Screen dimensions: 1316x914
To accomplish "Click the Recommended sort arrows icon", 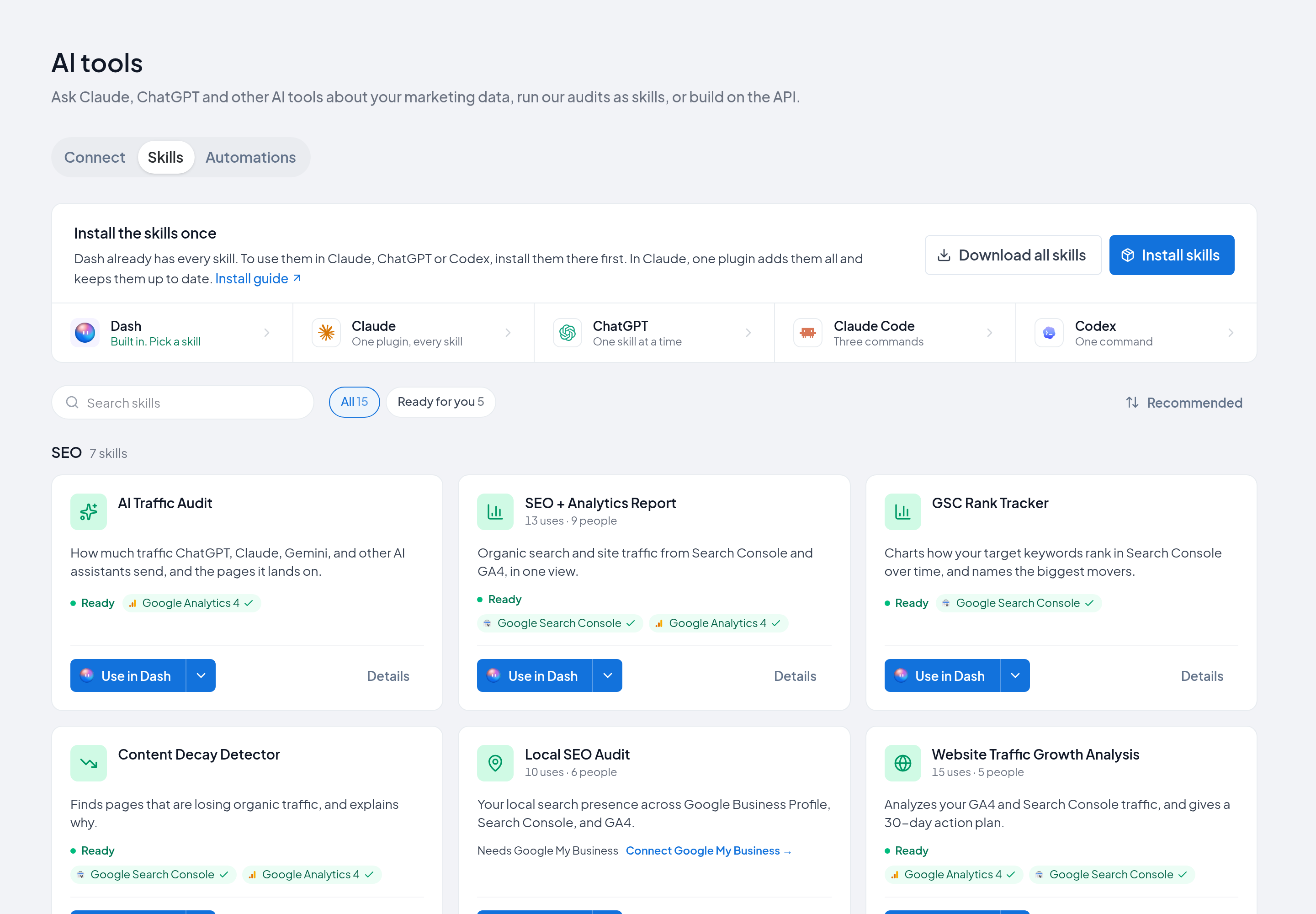I will [x=1132, y=403].
